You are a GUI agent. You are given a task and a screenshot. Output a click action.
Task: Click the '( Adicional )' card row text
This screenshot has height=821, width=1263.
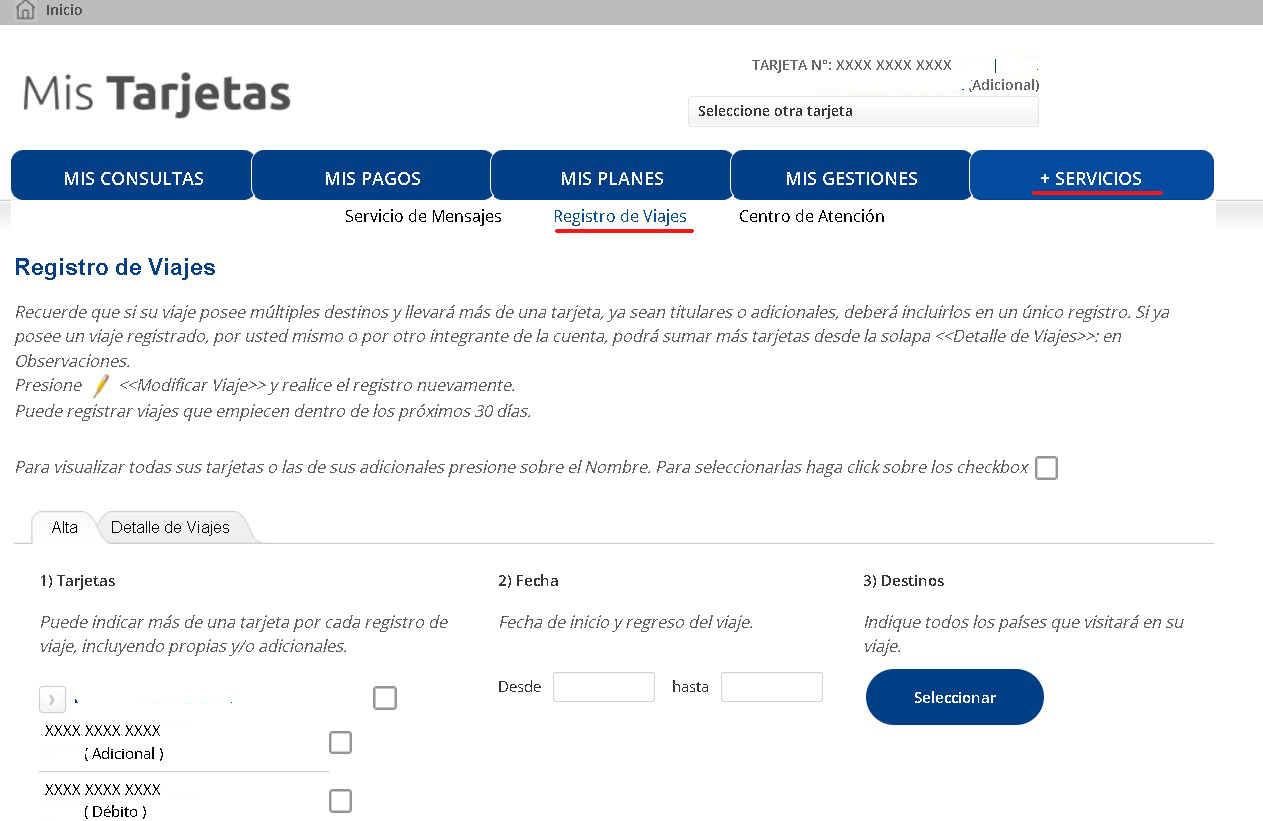coord(124,754)
